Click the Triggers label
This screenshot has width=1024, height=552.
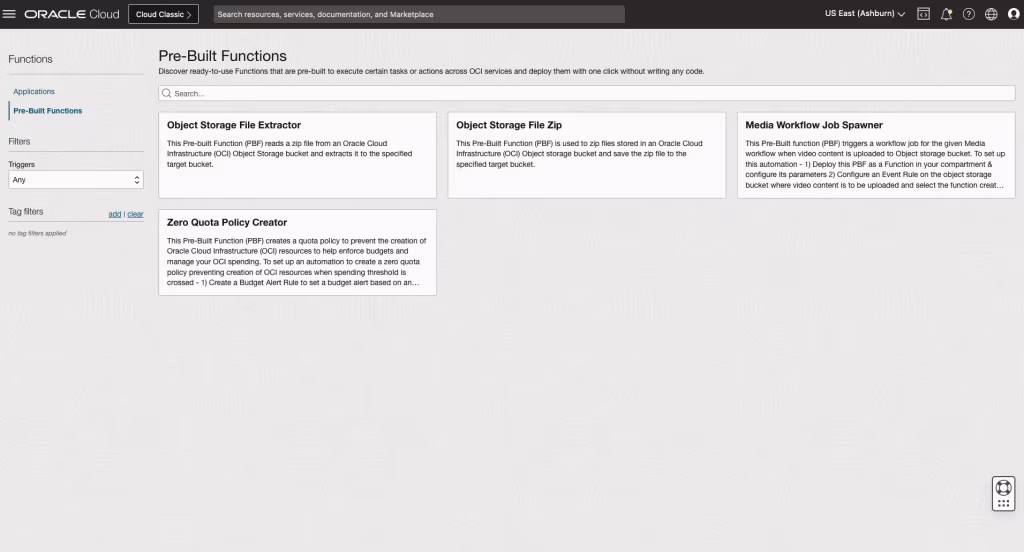pyautogui.click(x=22, y=165)
